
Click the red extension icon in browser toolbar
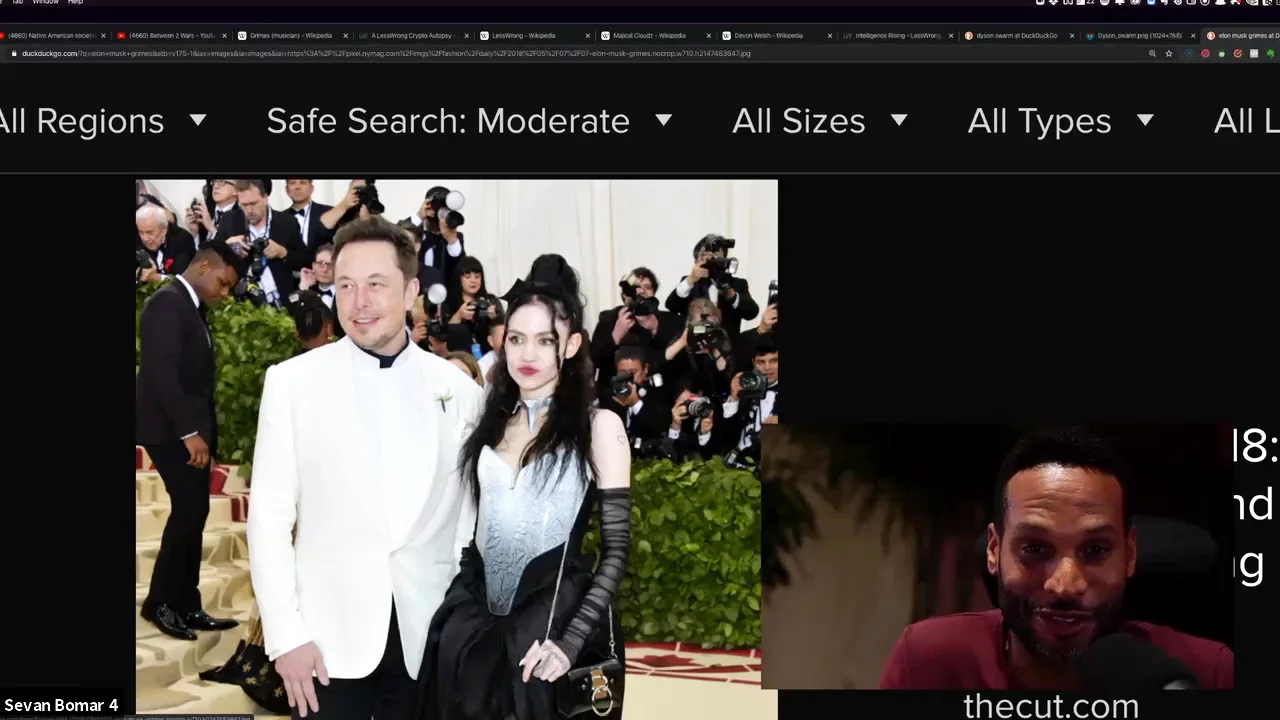pyautogui.click(x=1205, y=54)
